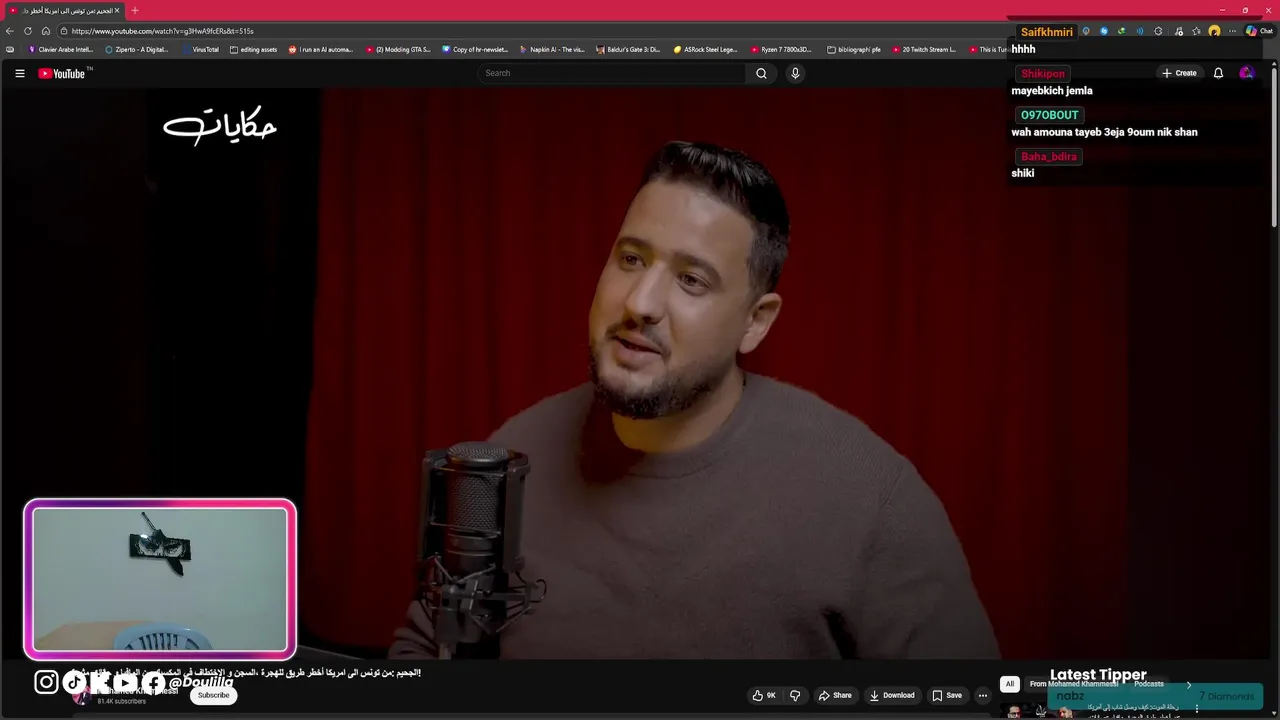The image size is (1280, 720).
Task: Open (2) Modding GTA S... bookmark
Action: point(398,49)
